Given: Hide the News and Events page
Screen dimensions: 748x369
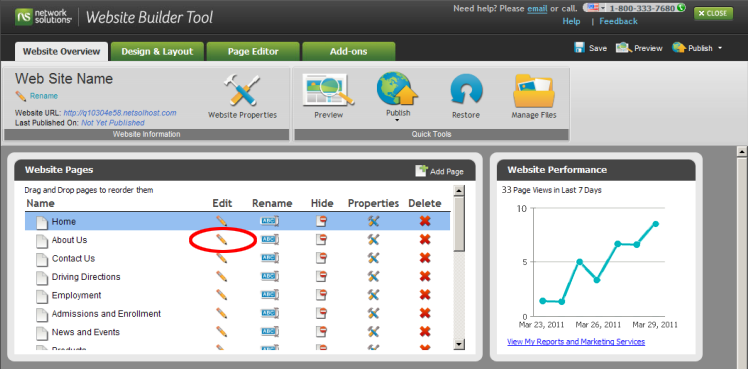Looking at the screenshot, I should pos(322,332).
